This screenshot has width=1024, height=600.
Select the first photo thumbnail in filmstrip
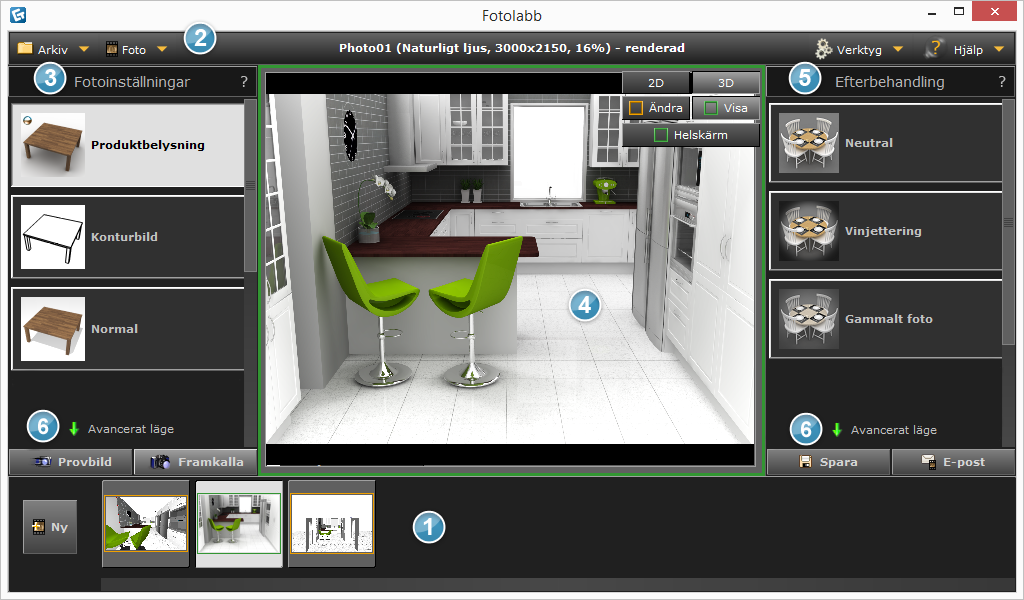146,524
